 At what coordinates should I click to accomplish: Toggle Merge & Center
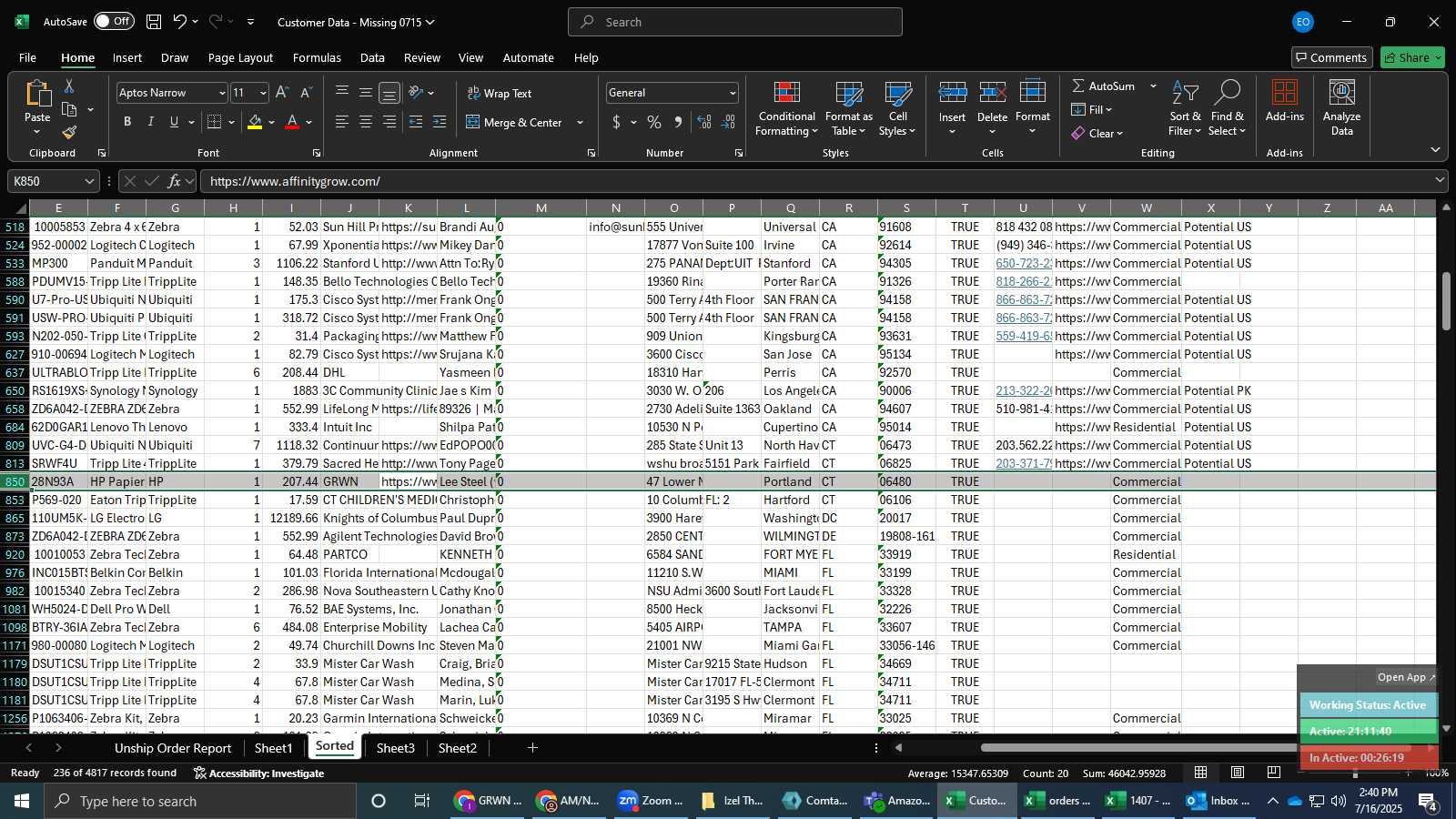tap(514, 123)
